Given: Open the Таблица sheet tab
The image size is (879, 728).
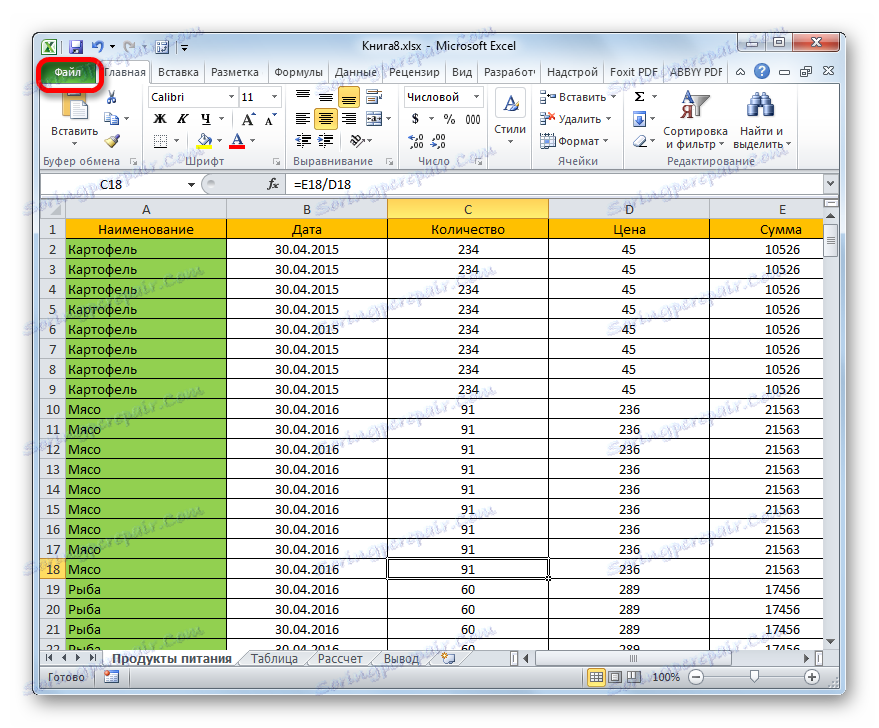Looking at the screenshot, I should click(x=274, y=659).
